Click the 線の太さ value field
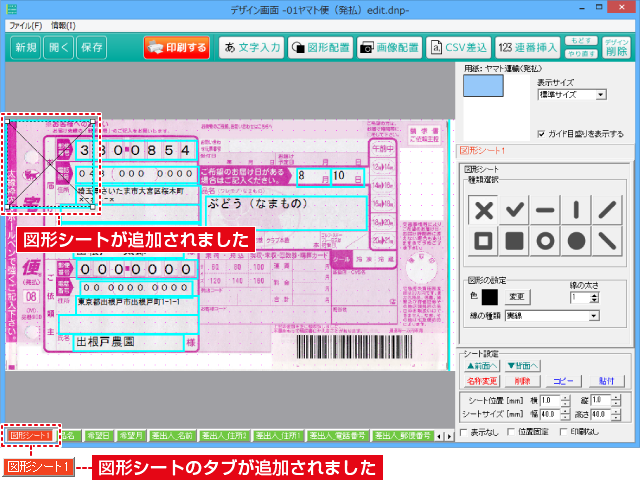The height and width of the screenshot is (480, 640). pos(580,298)
